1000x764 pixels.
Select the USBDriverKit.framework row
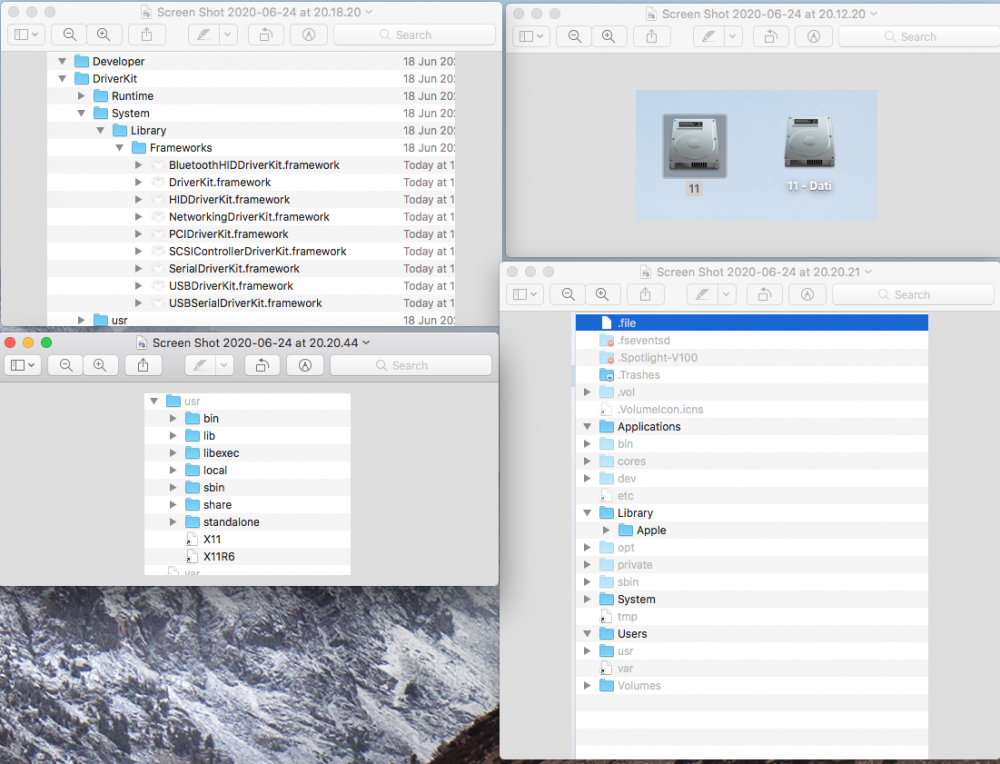[251, 286]
